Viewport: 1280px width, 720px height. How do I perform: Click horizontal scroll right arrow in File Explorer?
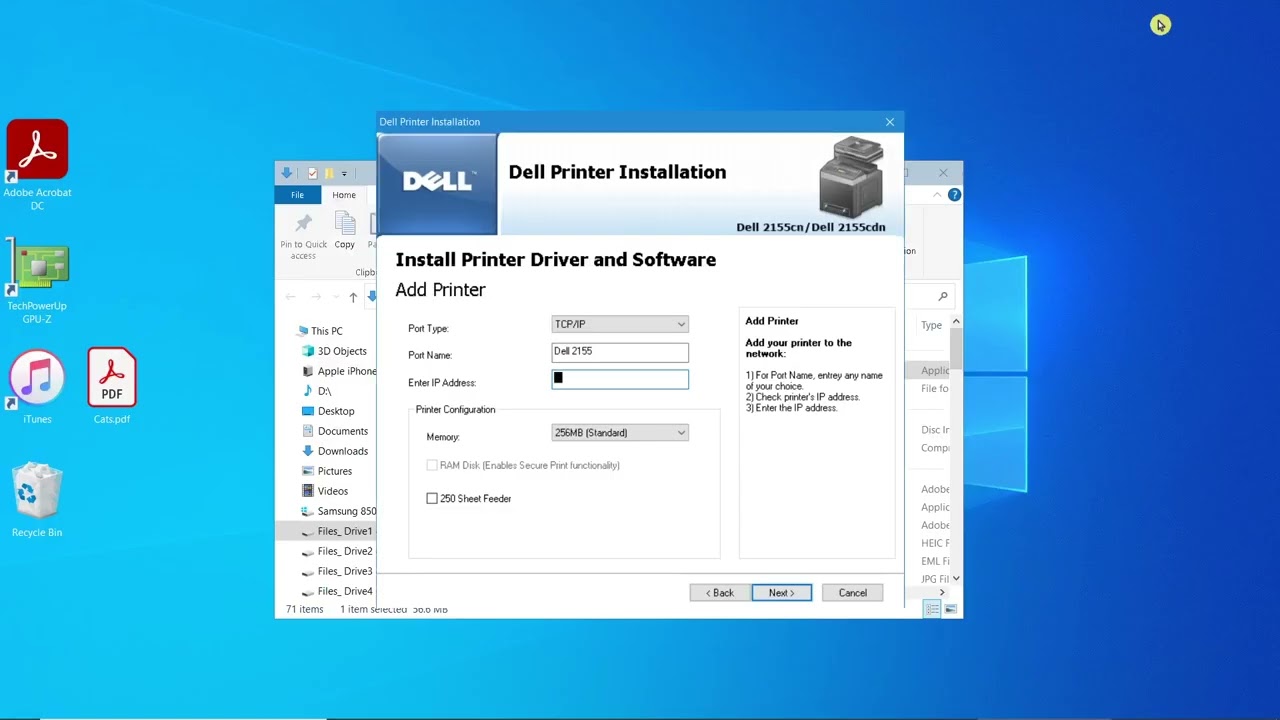point(942,592)
